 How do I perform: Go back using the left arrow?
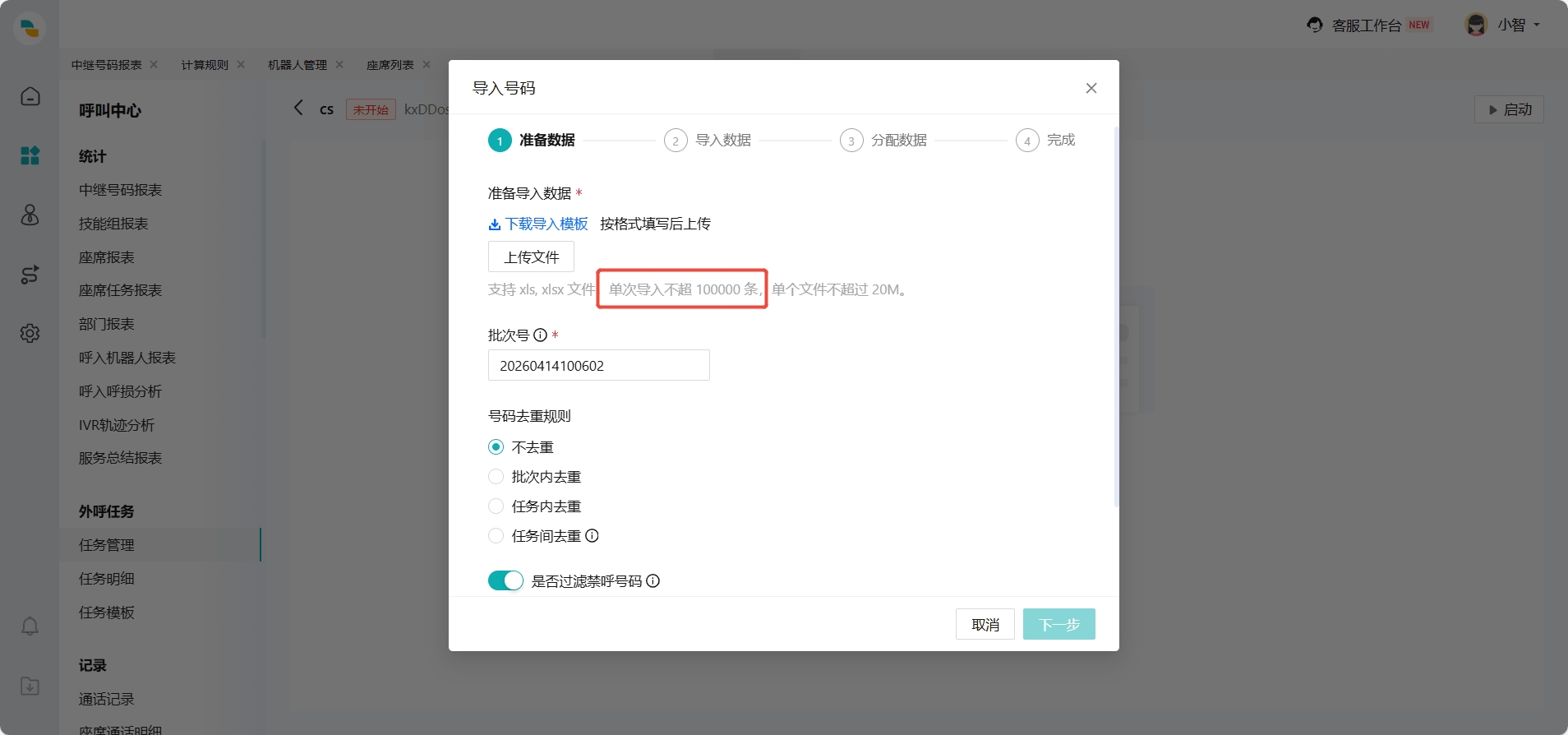298,108
